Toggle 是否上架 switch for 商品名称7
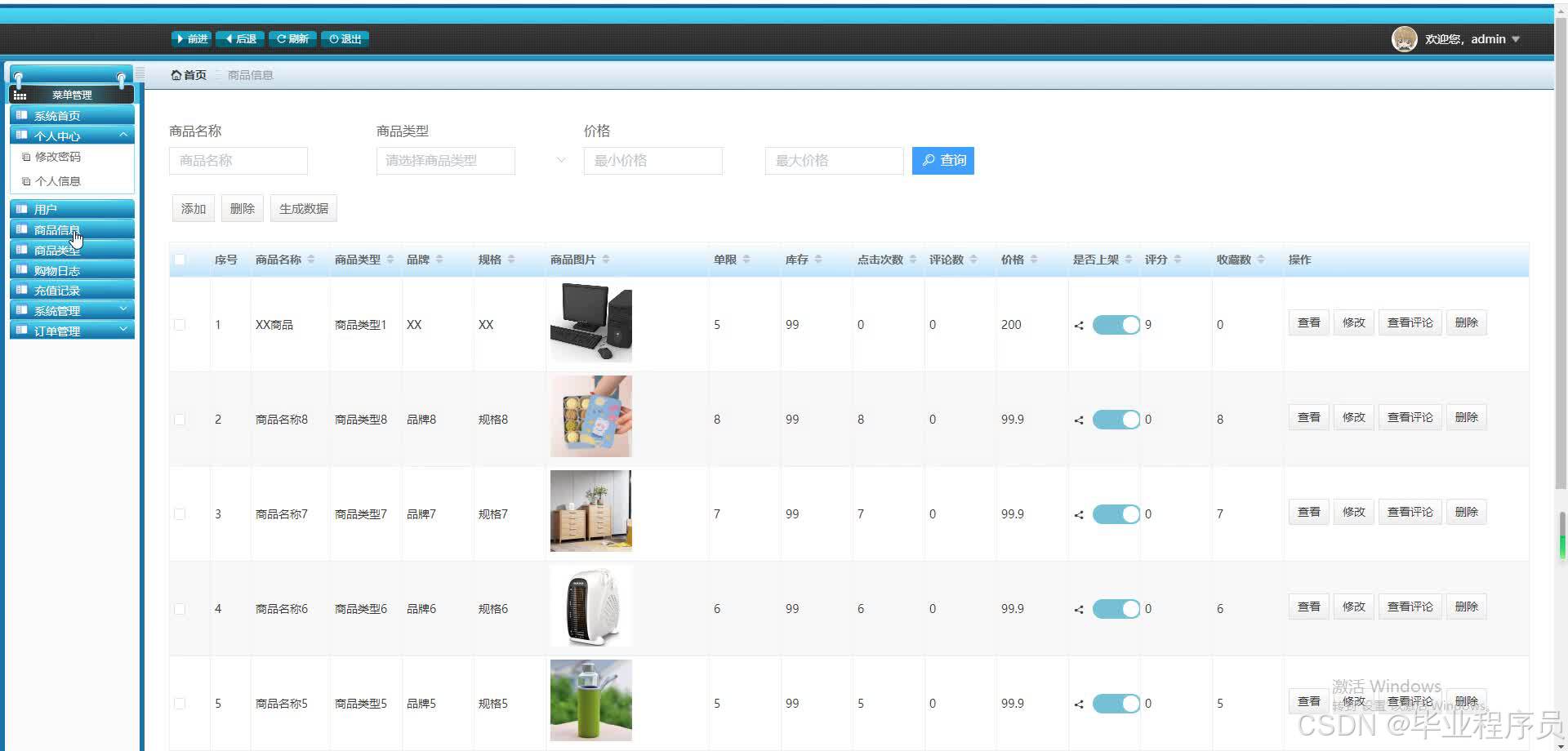Screen dimensions: 1568x751 click(x=1116, y=514)
